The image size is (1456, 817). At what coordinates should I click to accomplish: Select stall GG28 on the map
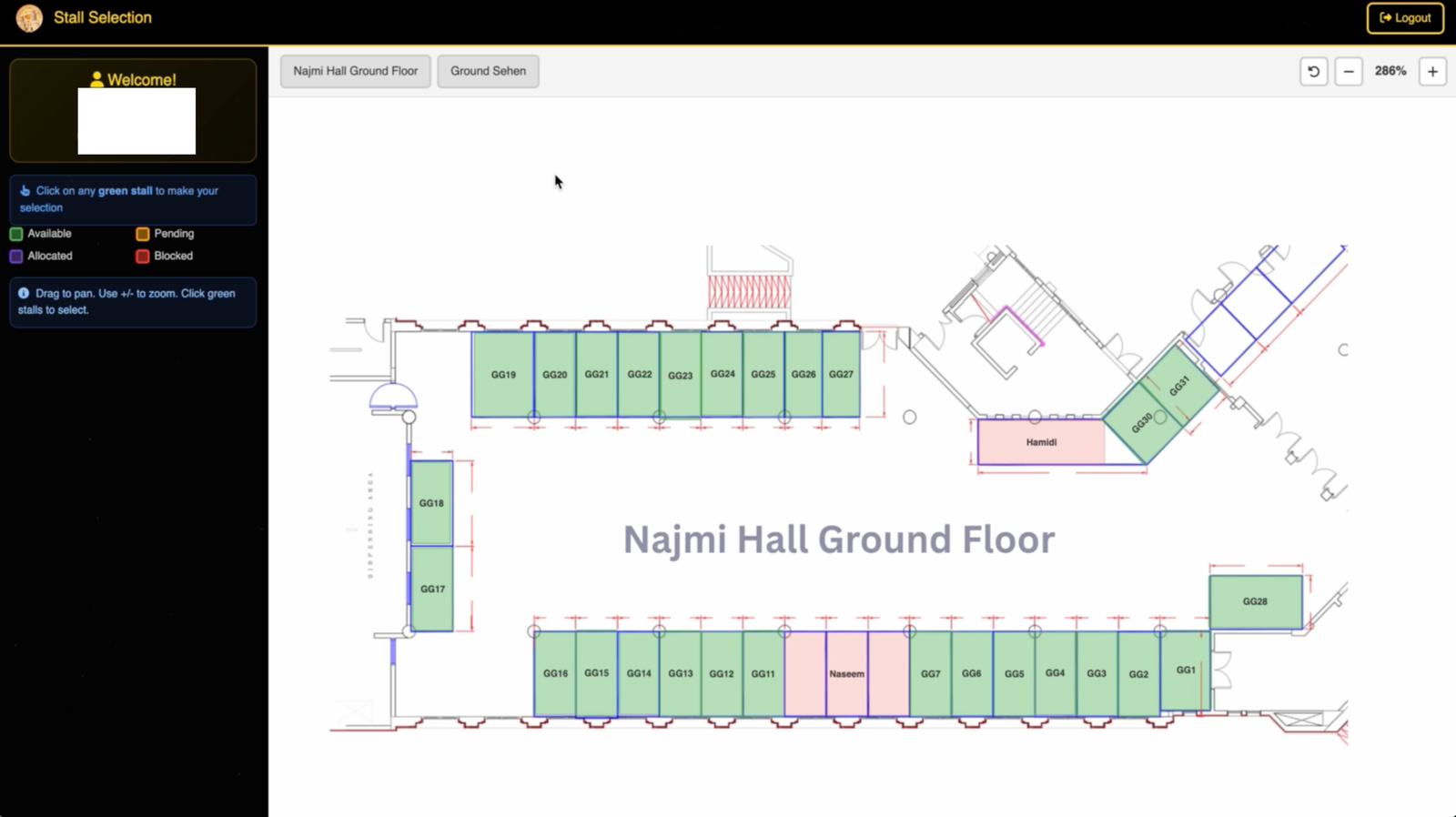coord(1255,601)
